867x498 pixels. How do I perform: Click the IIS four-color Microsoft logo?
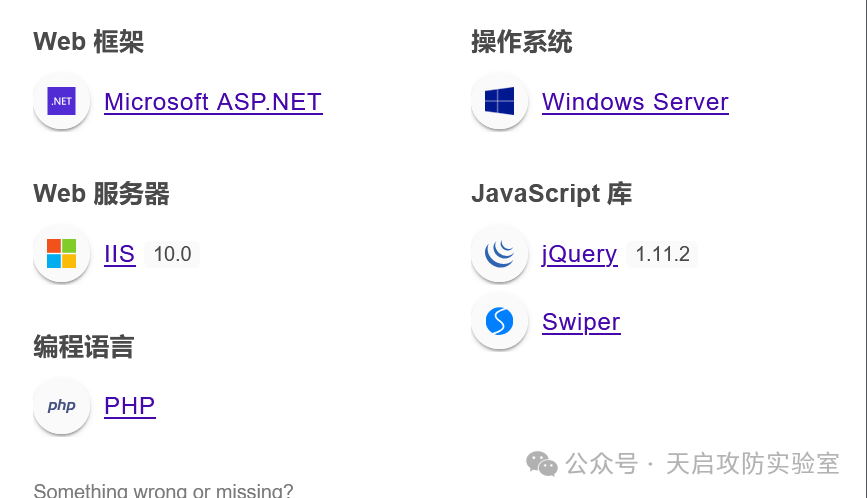pos(61,254)
